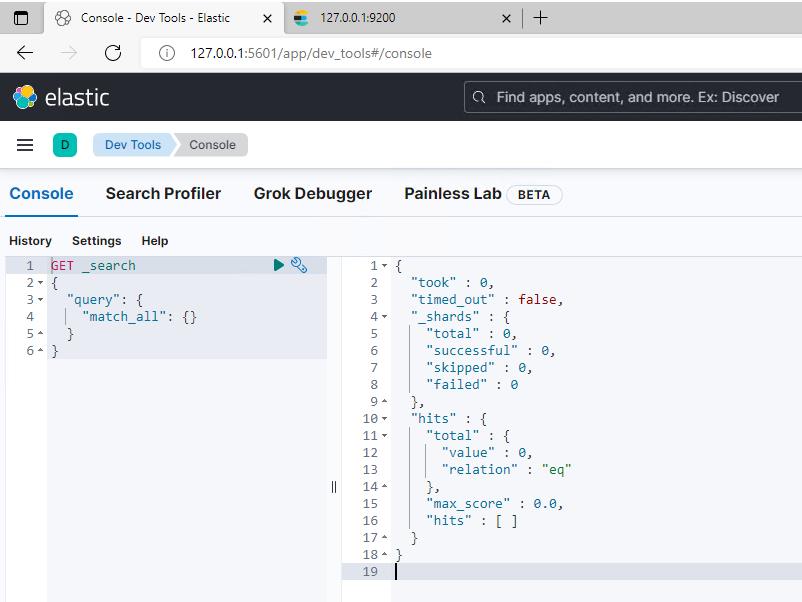Click the "relation" : "eq" line
This screenshot has height=602, width=802.
(x=506, y=469)
